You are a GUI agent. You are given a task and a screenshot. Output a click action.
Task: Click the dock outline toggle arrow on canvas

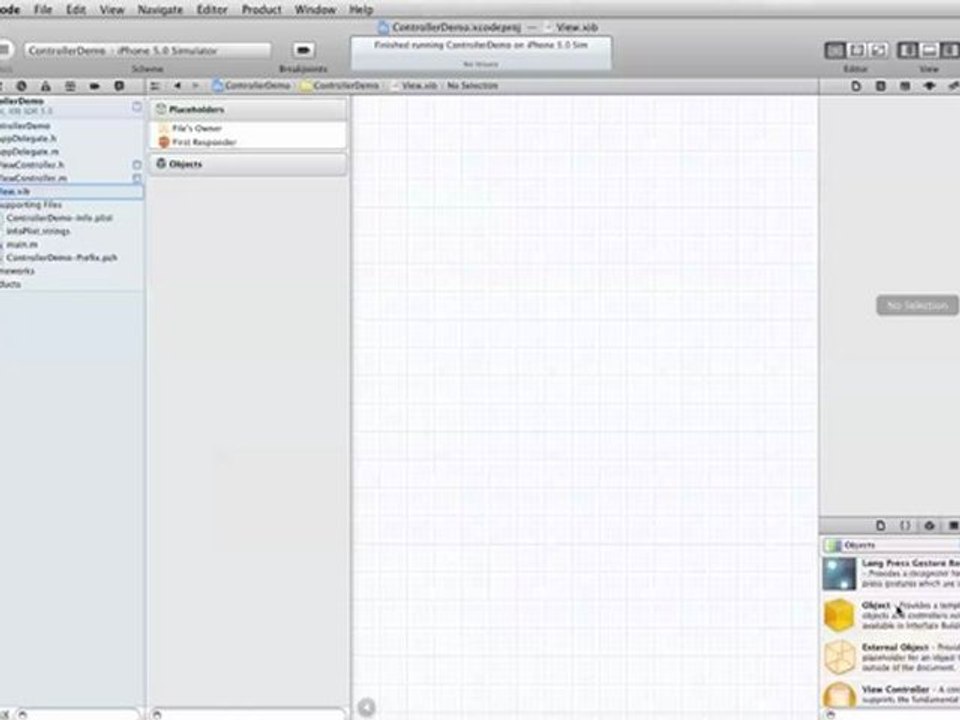(366, 707)
